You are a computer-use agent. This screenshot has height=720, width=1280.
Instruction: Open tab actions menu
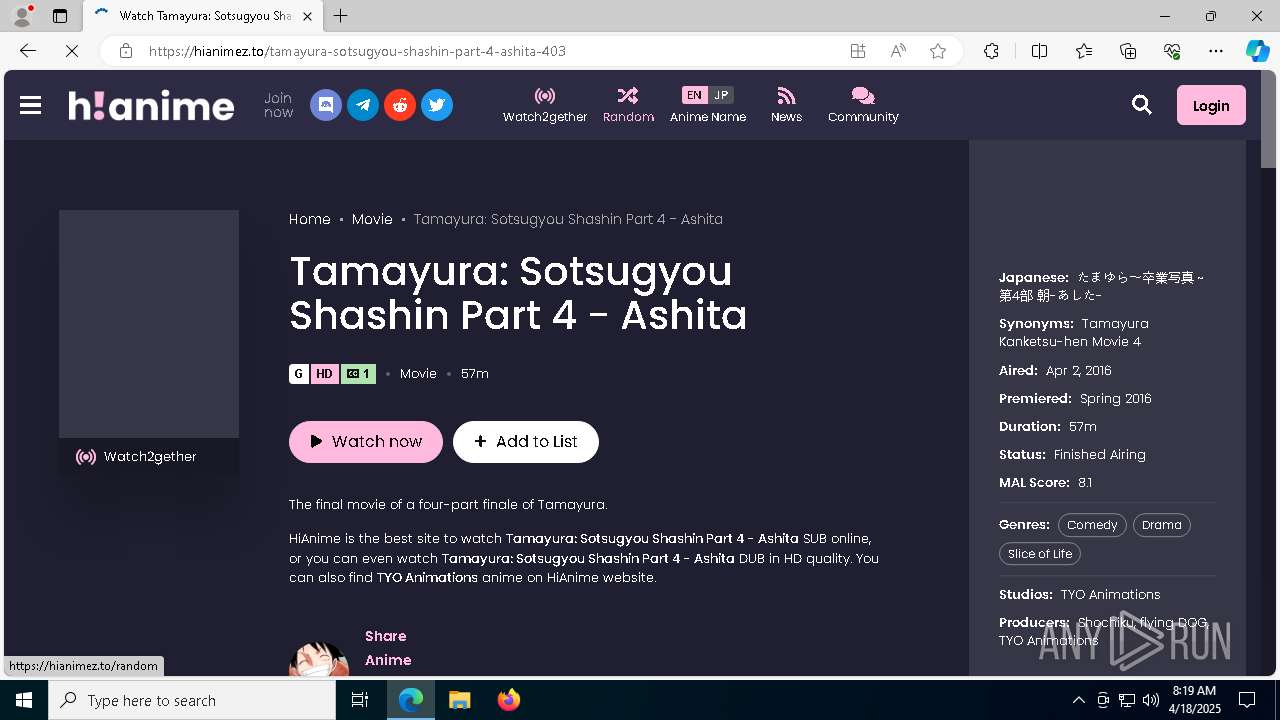[x=60, y=16]
